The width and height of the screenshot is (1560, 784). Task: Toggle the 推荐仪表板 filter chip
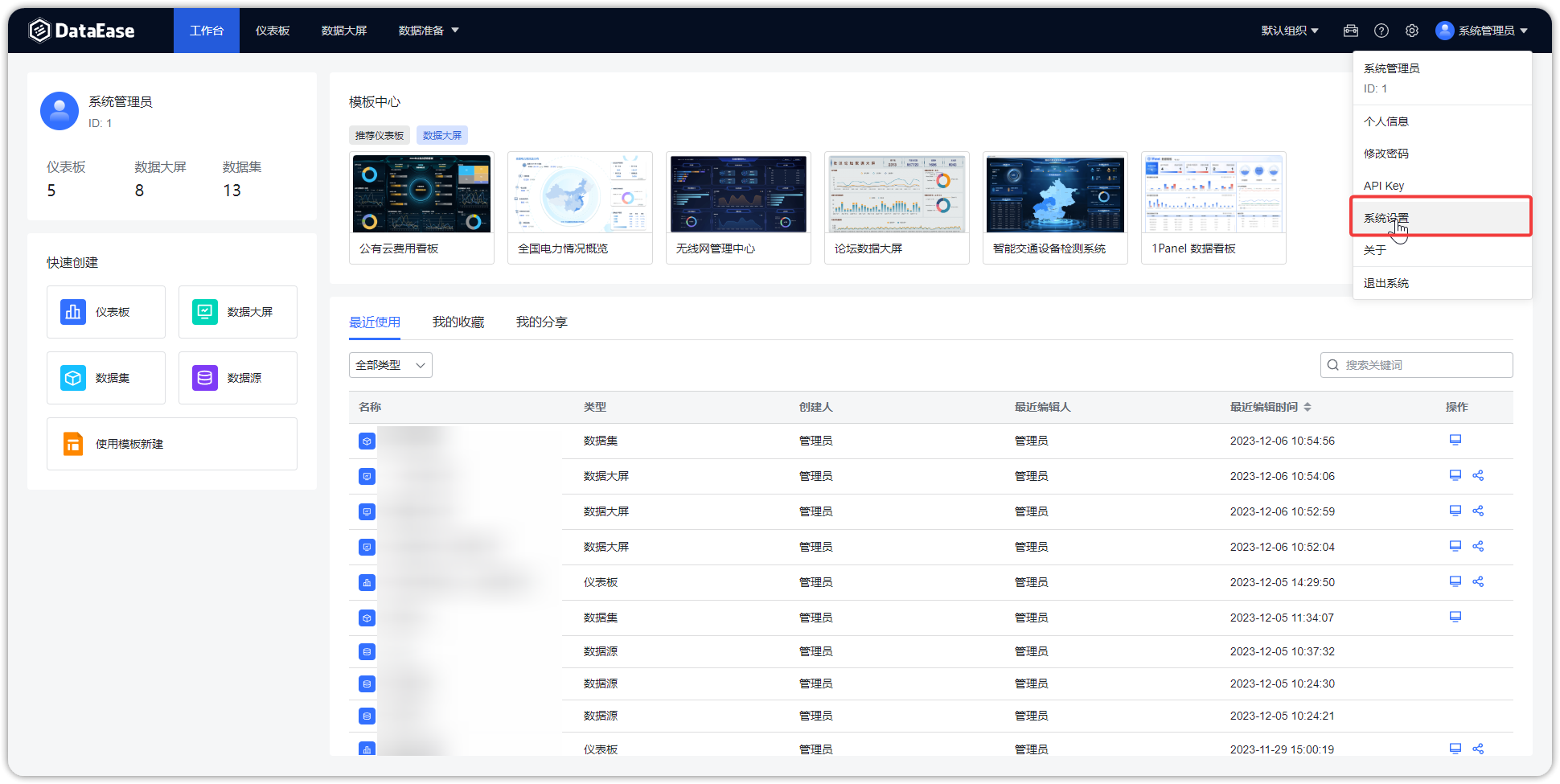379,134
